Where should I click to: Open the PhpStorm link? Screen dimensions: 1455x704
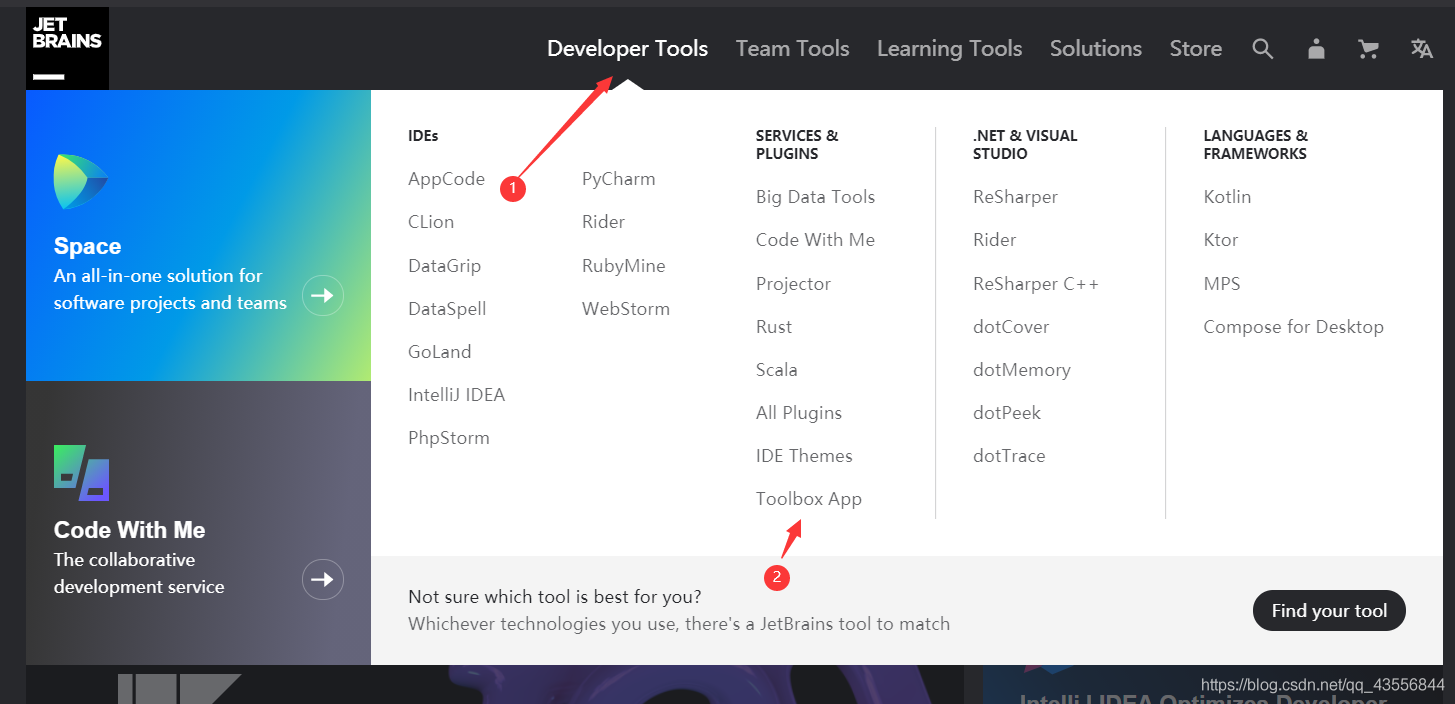(448, 438)
